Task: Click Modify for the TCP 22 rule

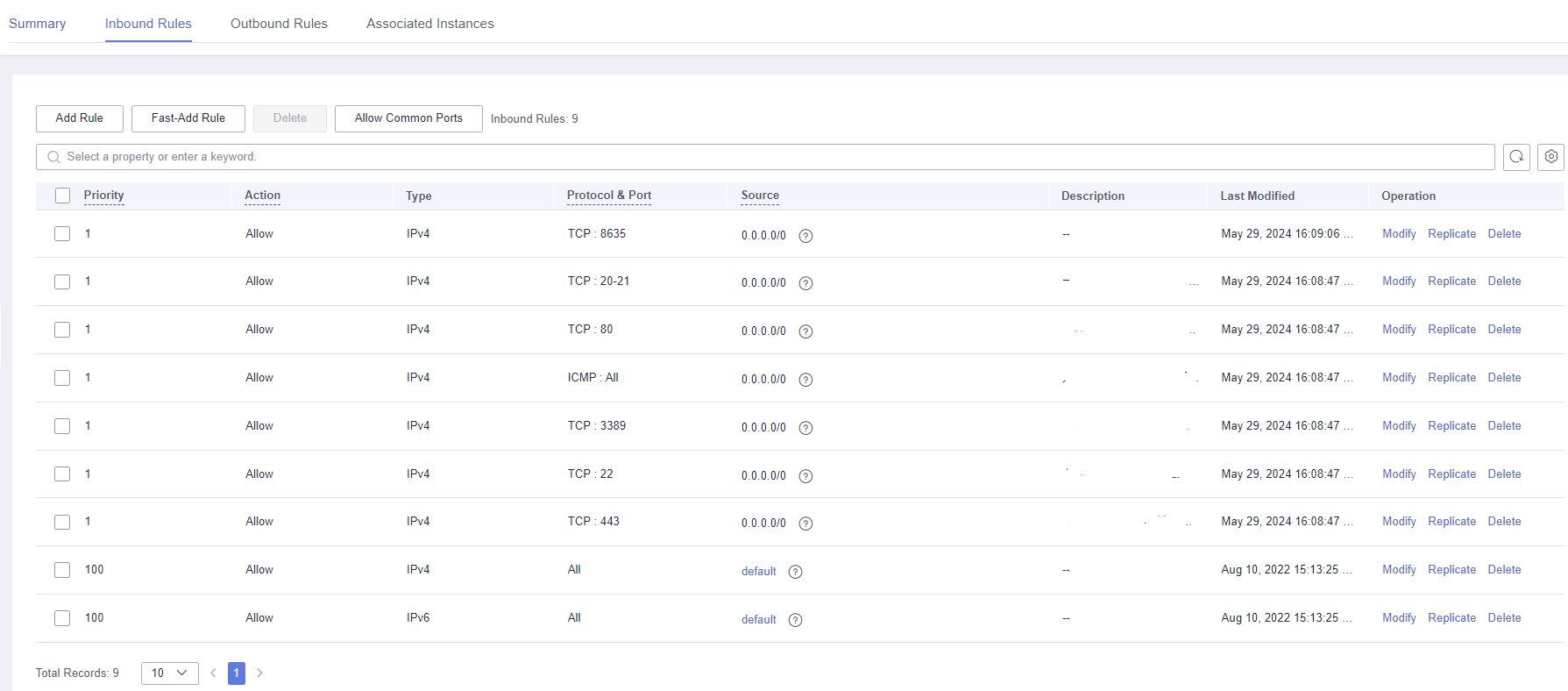Action: pos(1398,474)
